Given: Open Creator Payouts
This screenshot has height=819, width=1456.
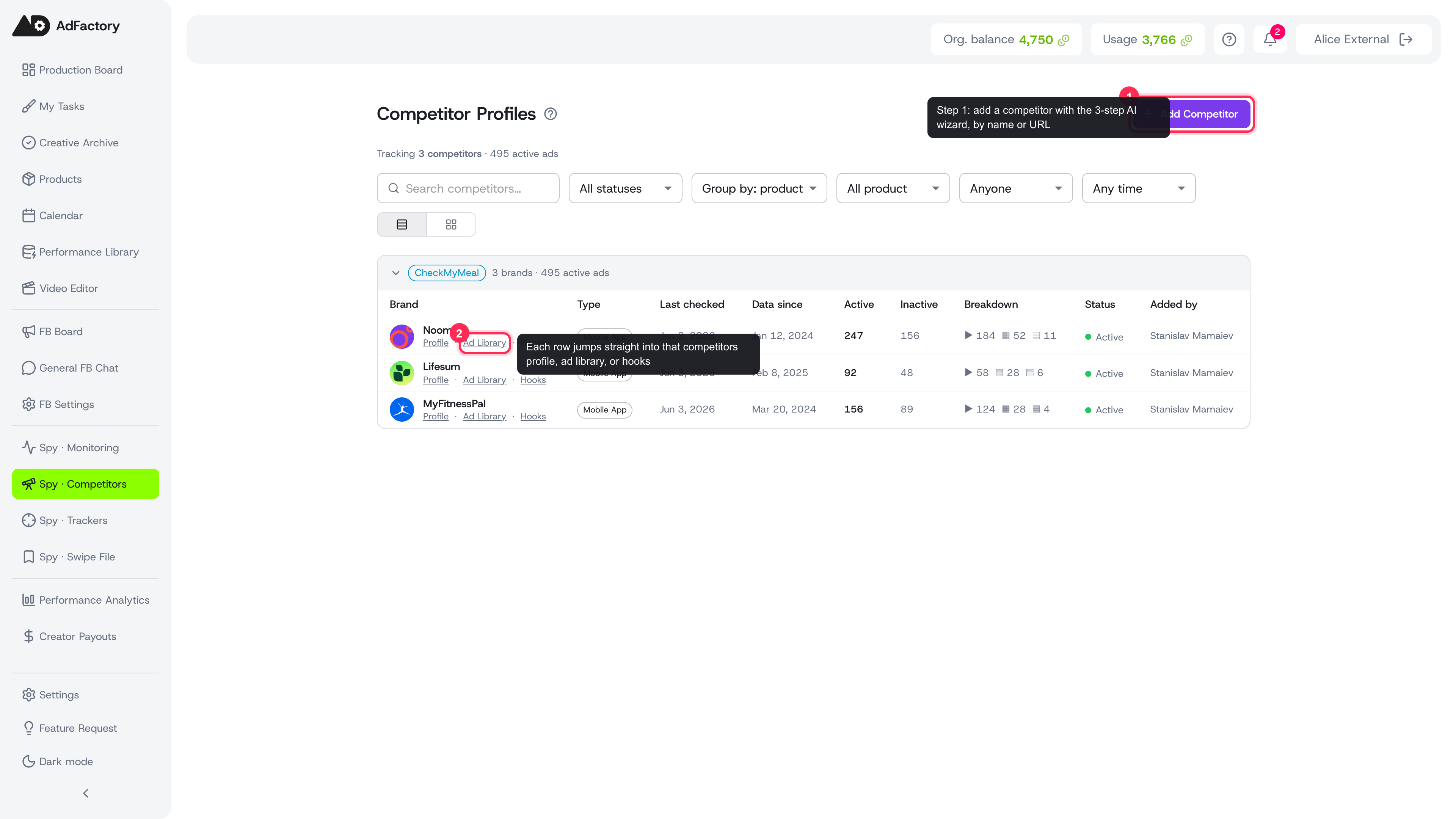Looking at the screenshot, I should pos(85,637).
